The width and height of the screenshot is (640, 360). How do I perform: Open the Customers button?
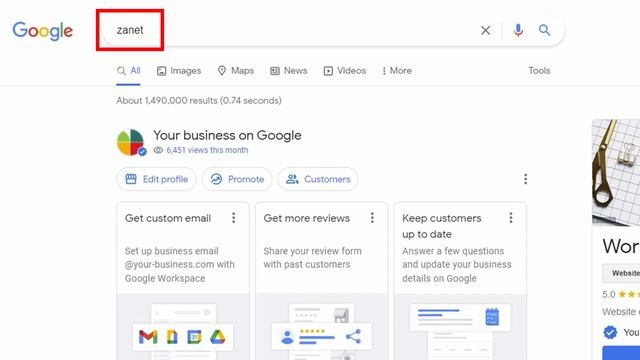318,179
